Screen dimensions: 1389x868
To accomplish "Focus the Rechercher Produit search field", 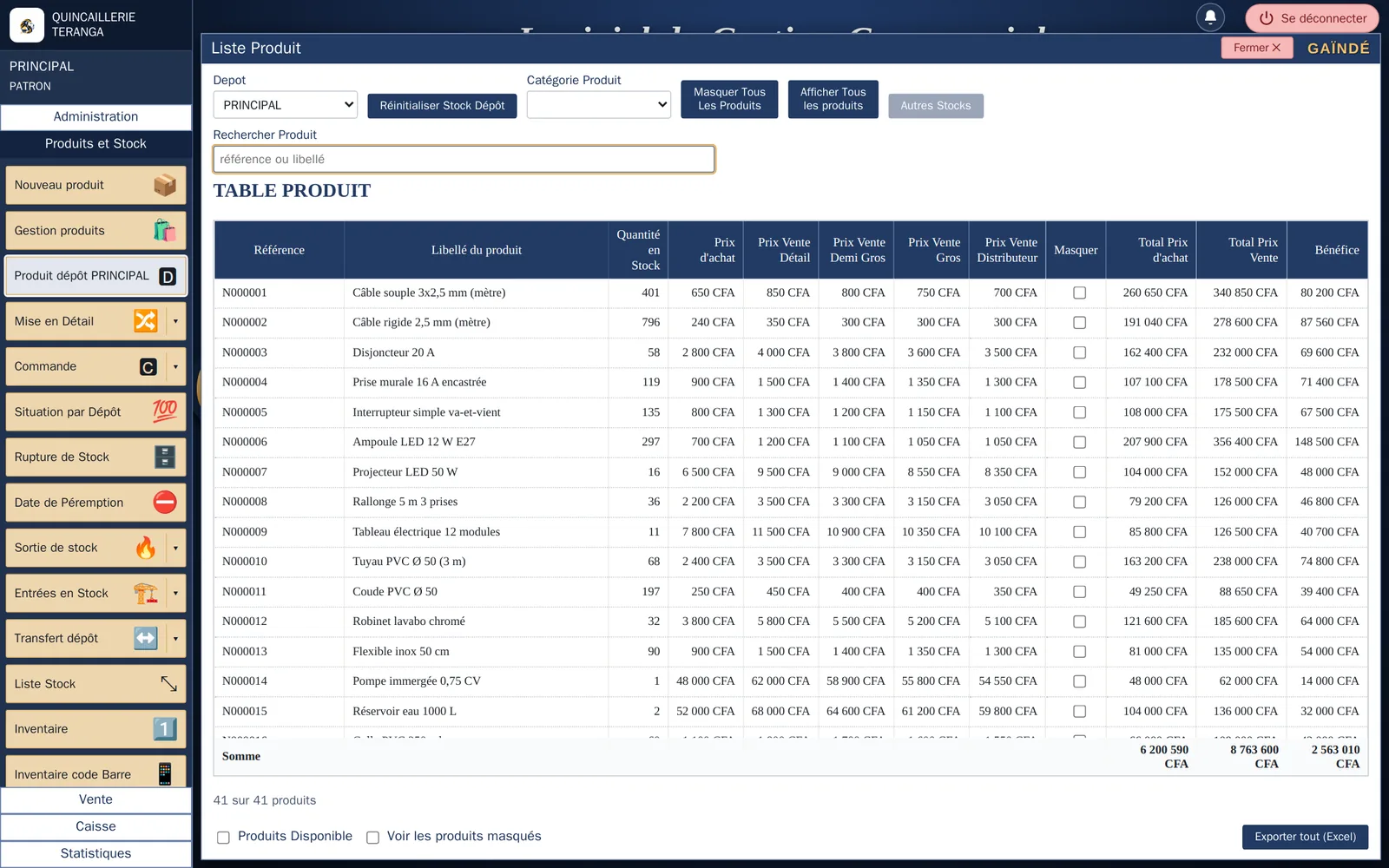I will click(x=464, y=159).
